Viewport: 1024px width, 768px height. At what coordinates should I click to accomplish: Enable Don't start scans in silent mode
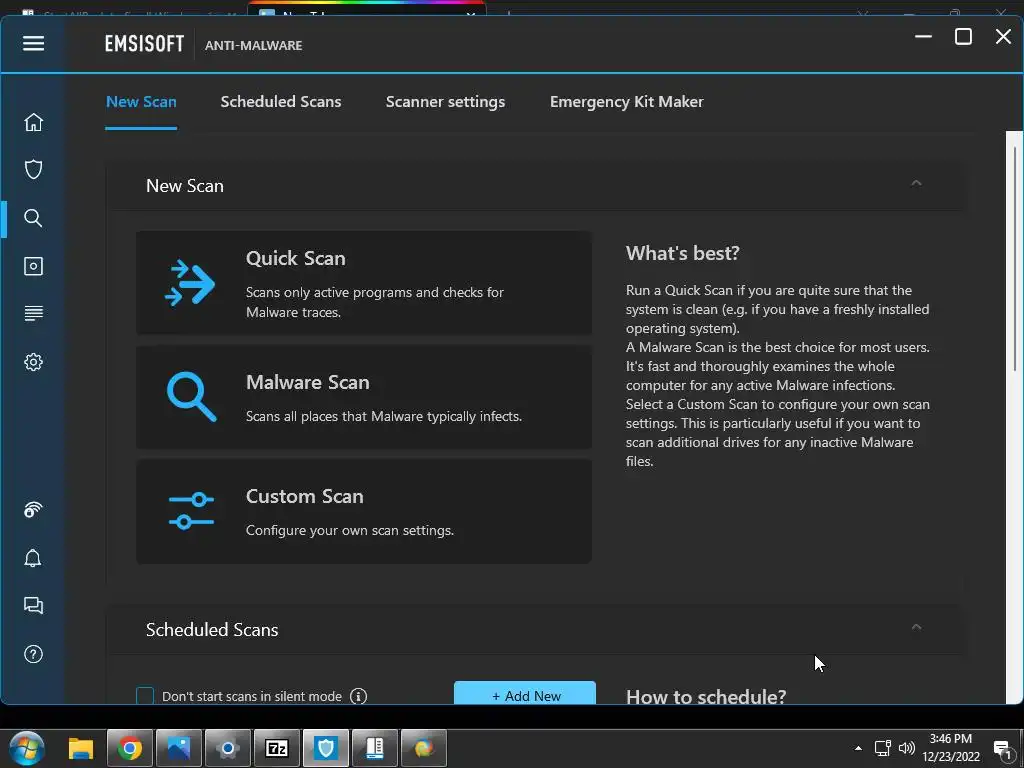(145, 696)
